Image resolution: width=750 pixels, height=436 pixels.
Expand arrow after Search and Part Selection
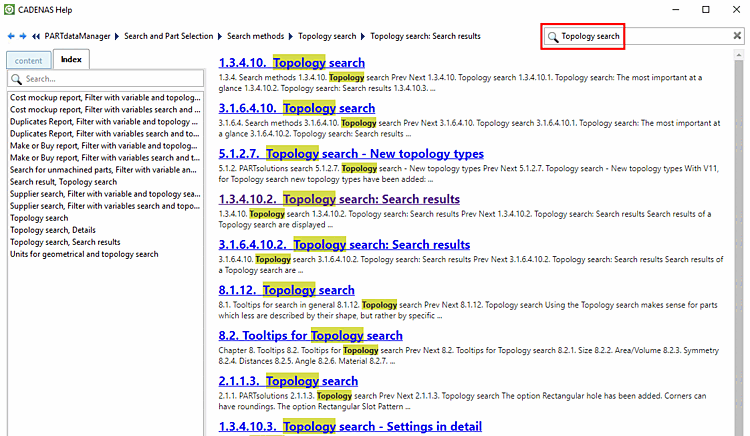(220, 36)
